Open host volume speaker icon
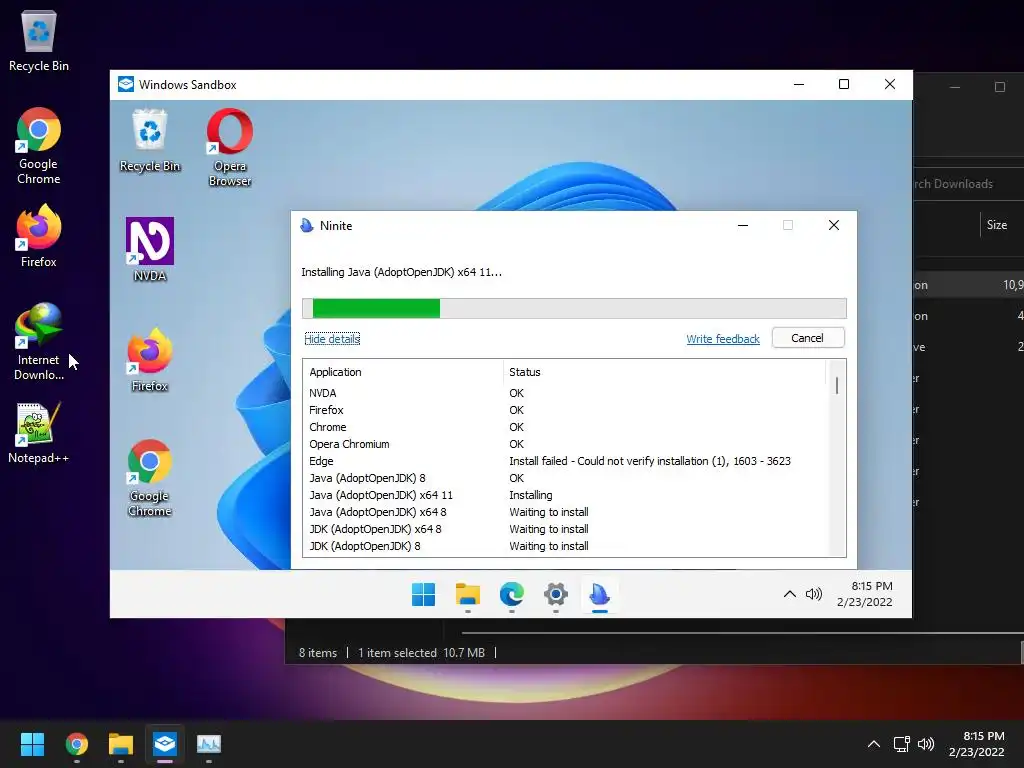Image resolution: width=1024 pixels, height=768 pixels. coord(926,744)
